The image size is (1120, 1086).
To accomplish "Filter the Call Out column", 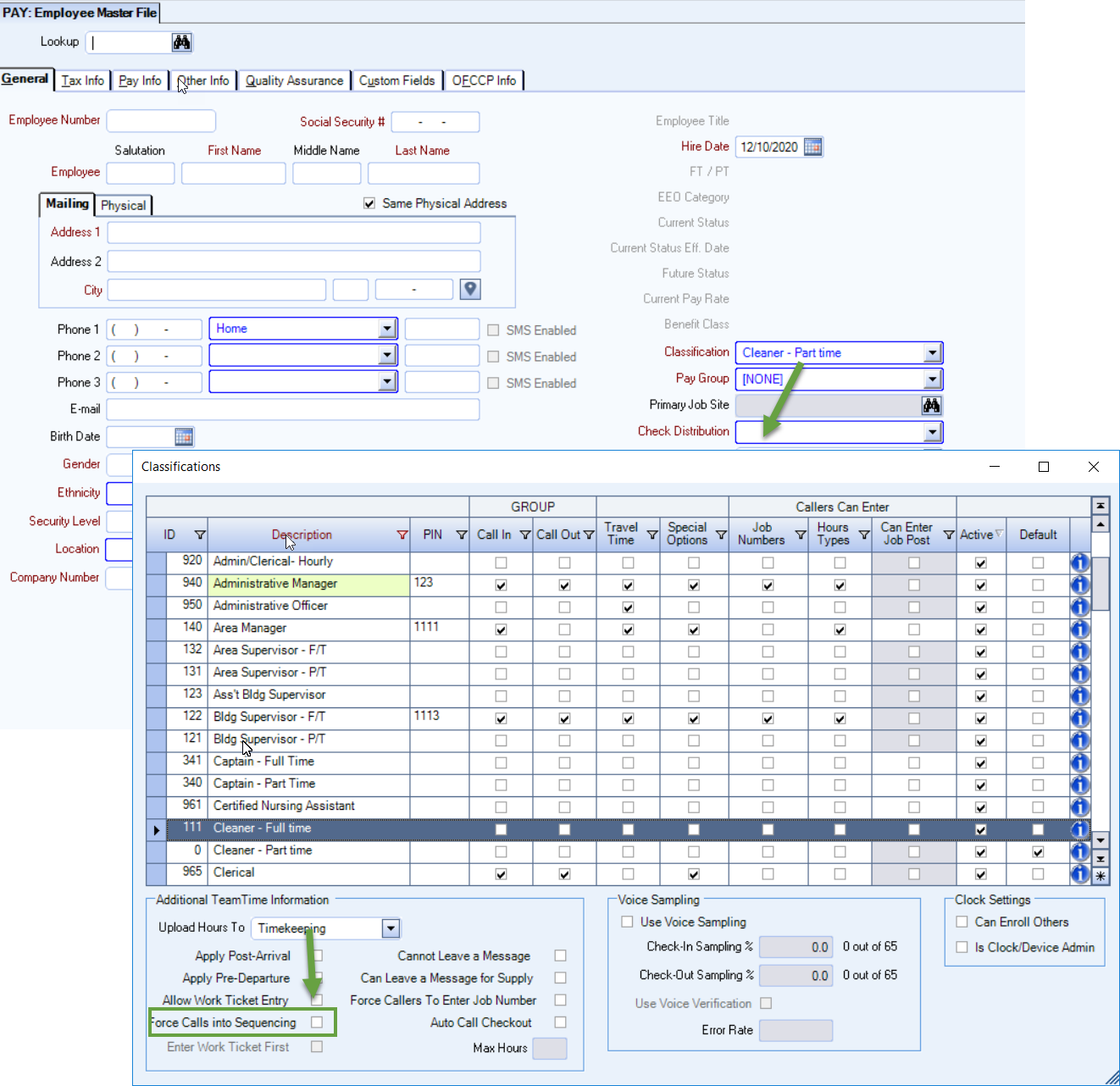I will pos(589,535).
